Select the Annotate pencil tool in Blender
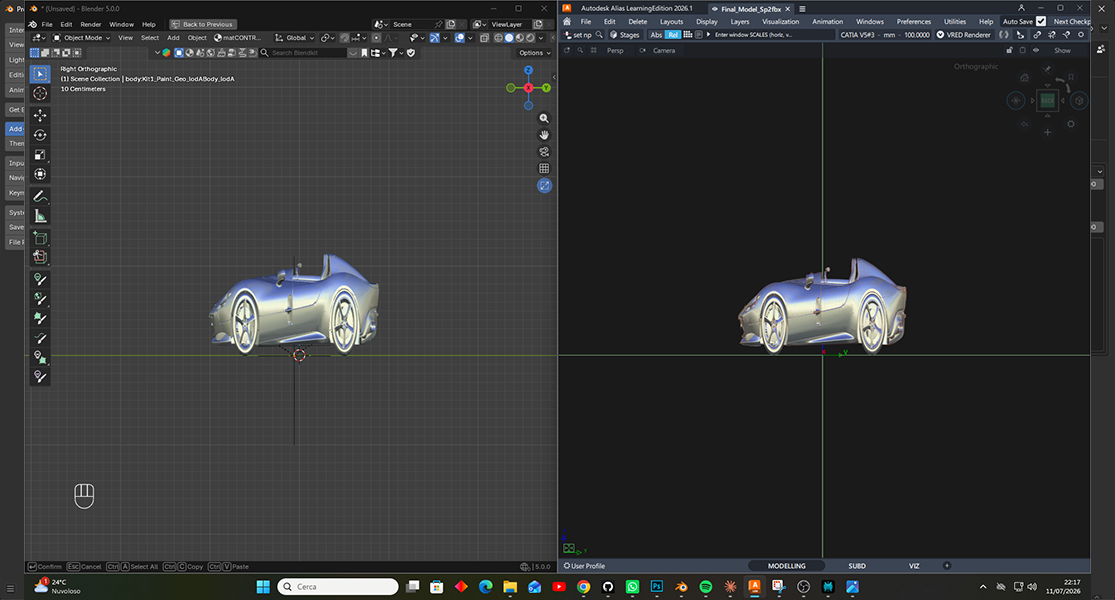Screen dimensions: 1115x600 pyautogui.click(x=40, y=197)
